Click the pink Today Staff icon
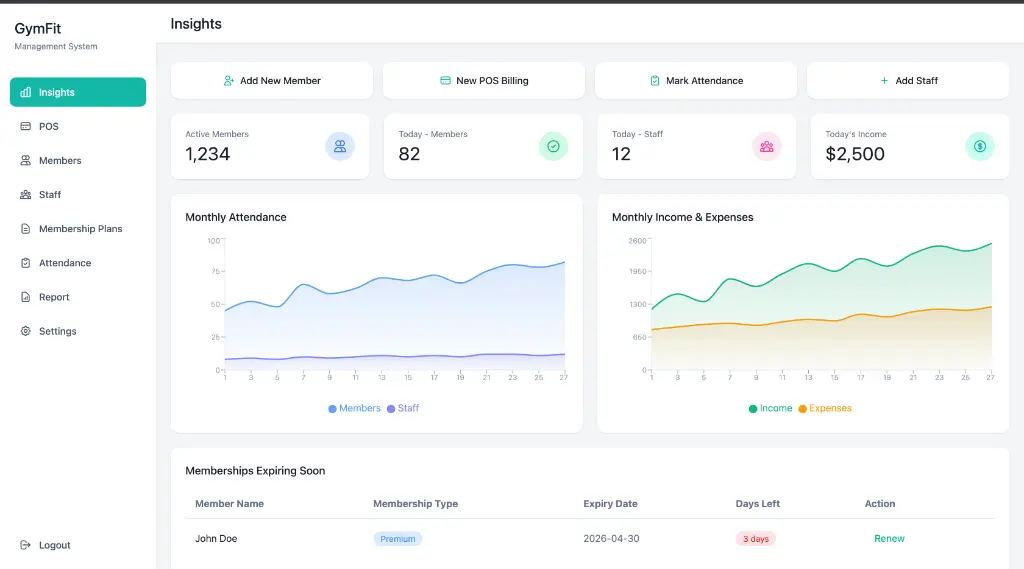1024x569 pixels. tap(767, 146)
